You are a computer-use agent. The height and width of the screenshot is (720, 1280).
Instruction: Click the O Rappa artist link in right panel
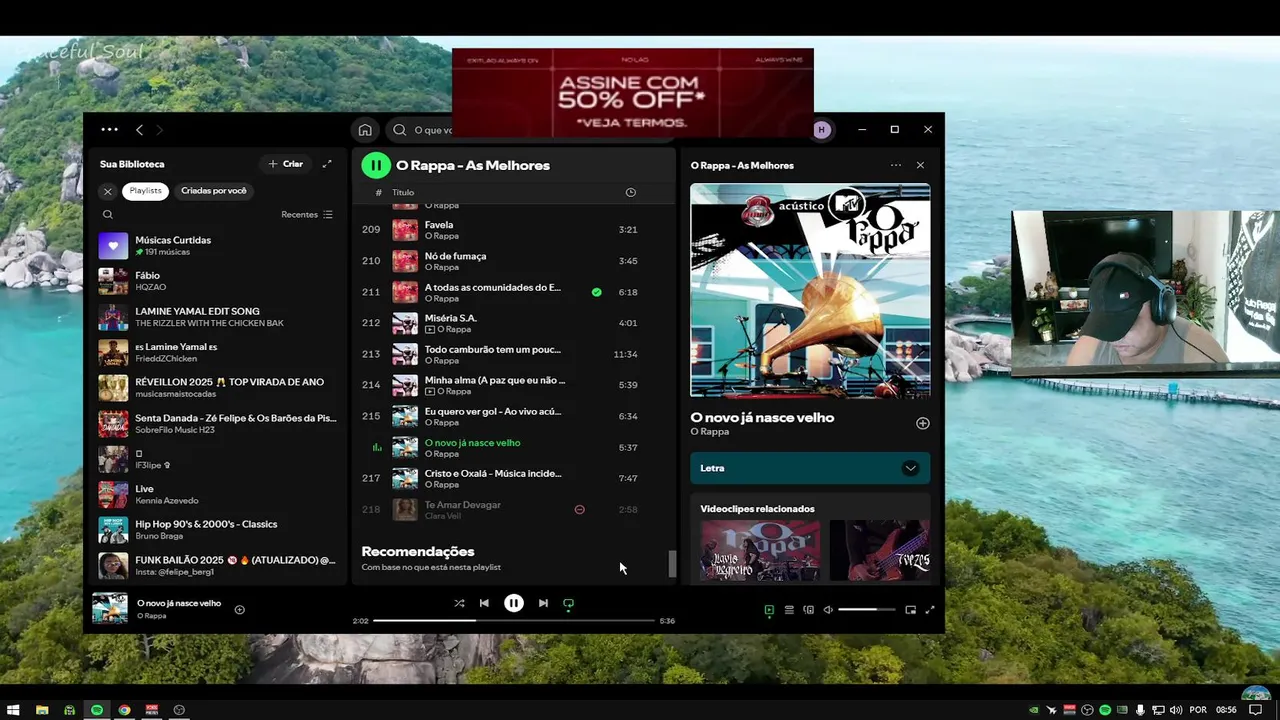pyautogui.click(x=709, y=432)
